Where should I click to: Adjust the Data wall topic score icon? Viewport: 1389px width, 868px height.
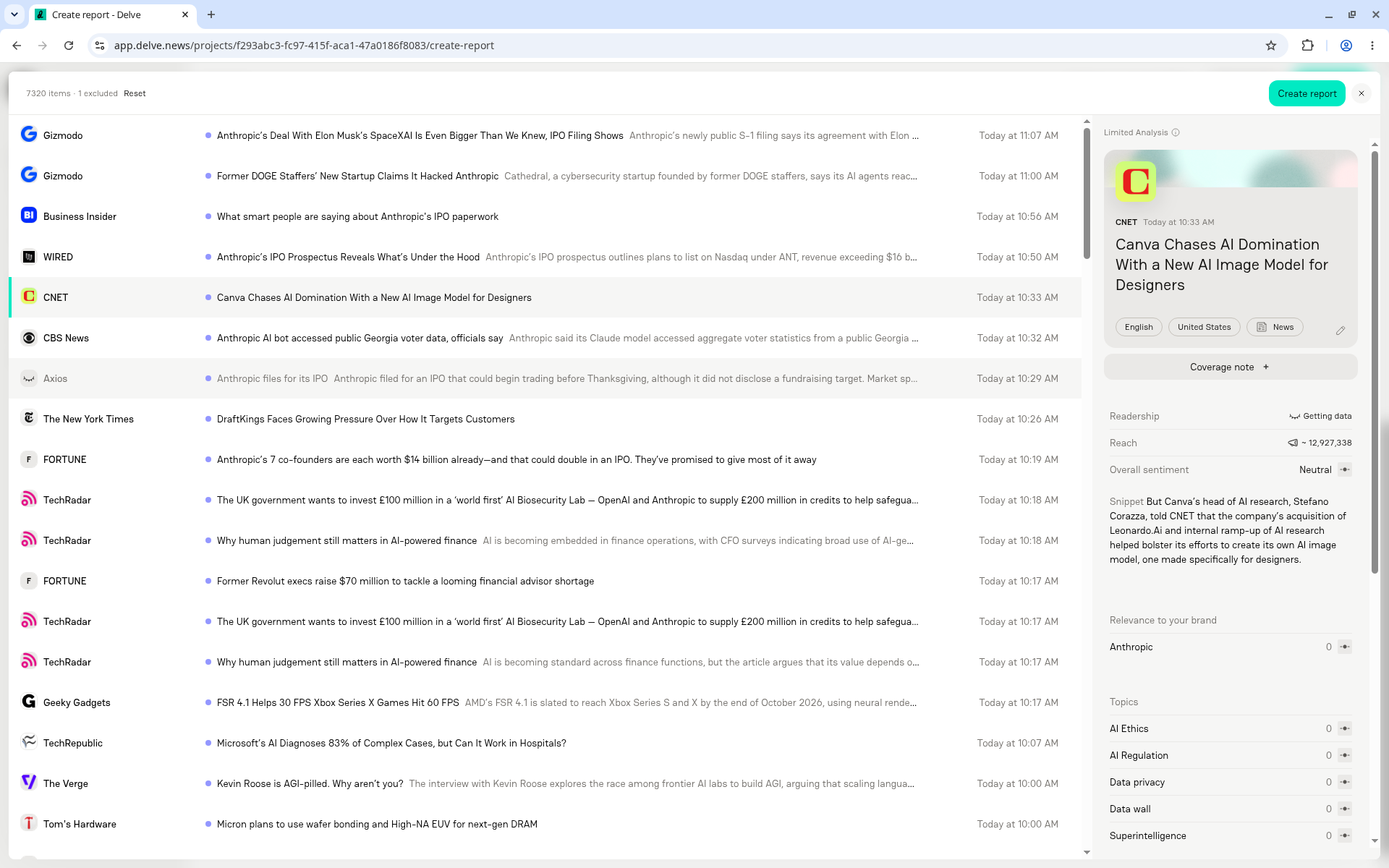click(1345, 809)
